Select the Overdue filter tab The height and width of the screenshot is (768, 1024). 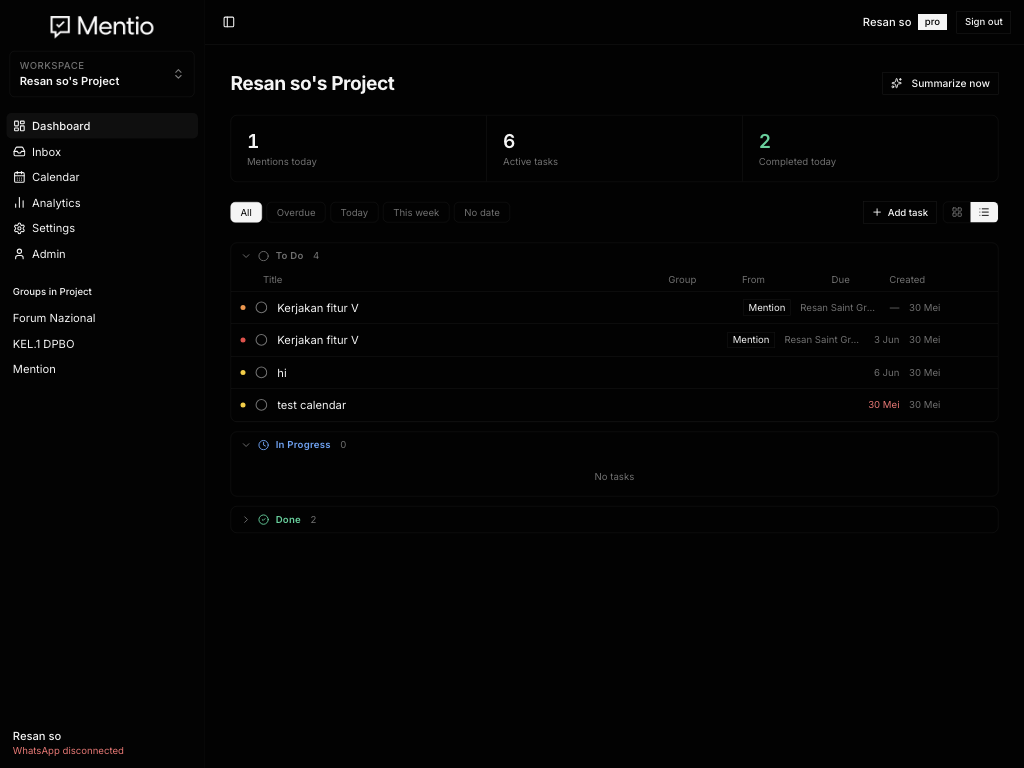[296, 212]
